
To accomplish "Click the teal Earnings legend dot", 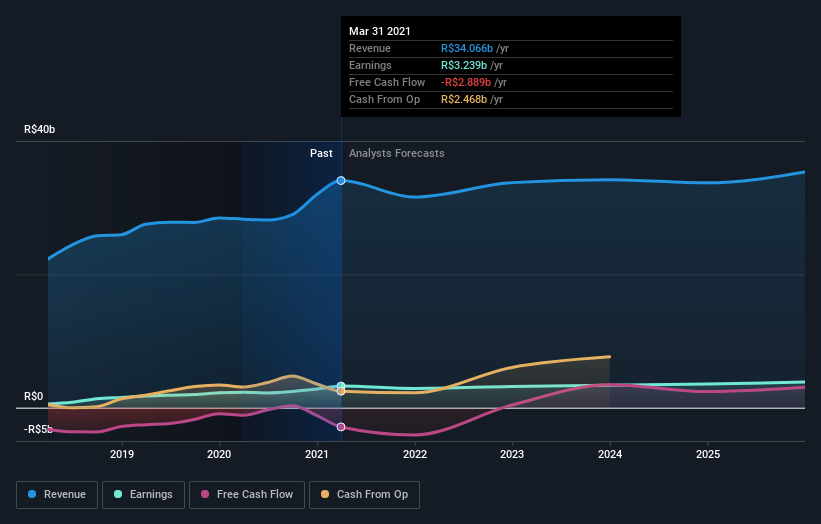I will (x=118, y=494).
